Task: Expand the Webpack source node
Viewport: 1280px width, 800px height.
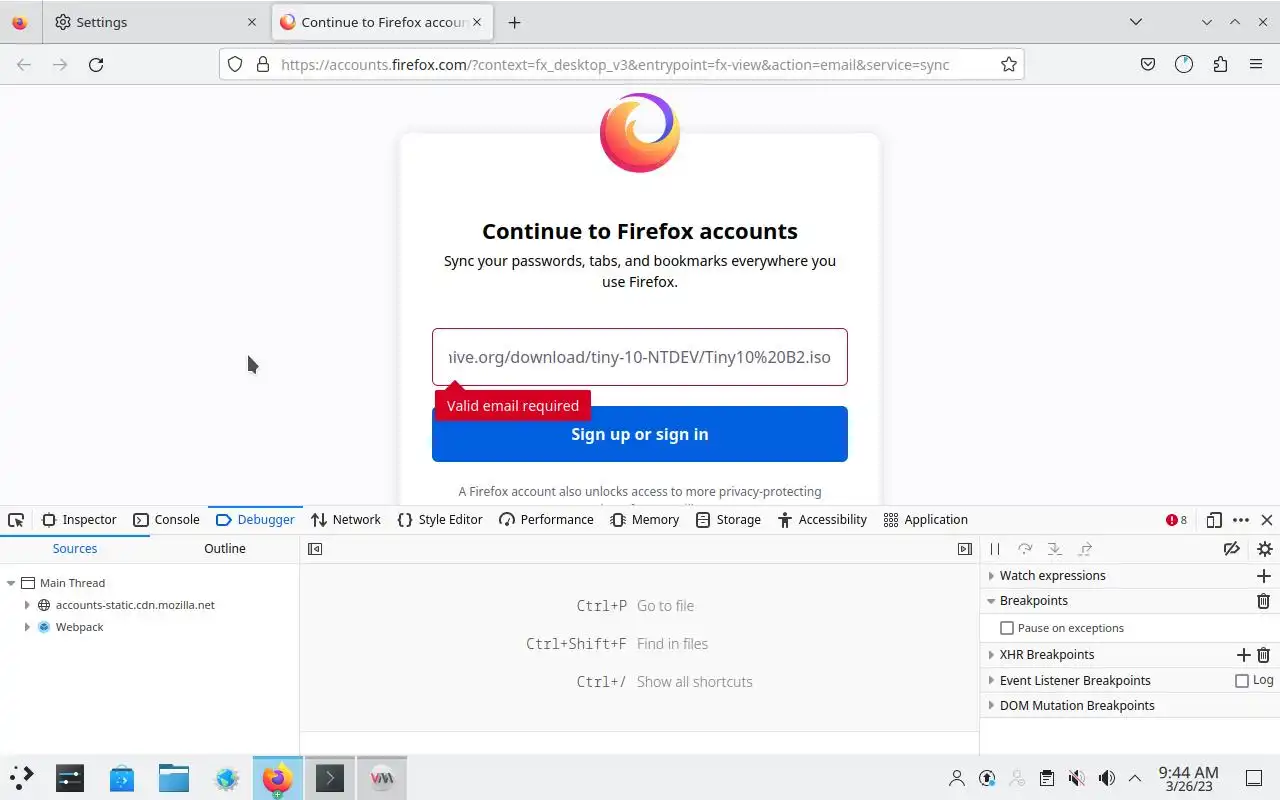Action: click(x=27, y=627)
